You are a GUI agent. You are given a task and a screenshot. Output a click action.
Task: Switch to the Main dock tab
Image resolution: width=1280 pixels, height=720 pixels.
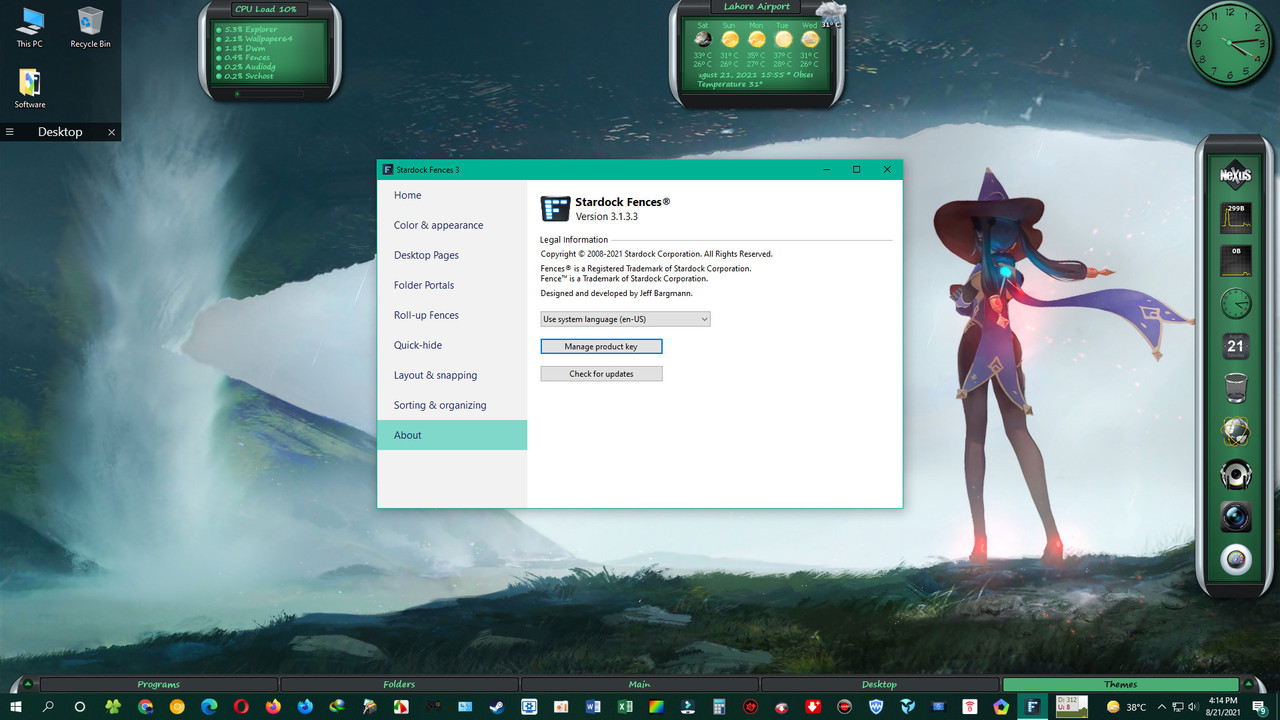coord(640,684)
